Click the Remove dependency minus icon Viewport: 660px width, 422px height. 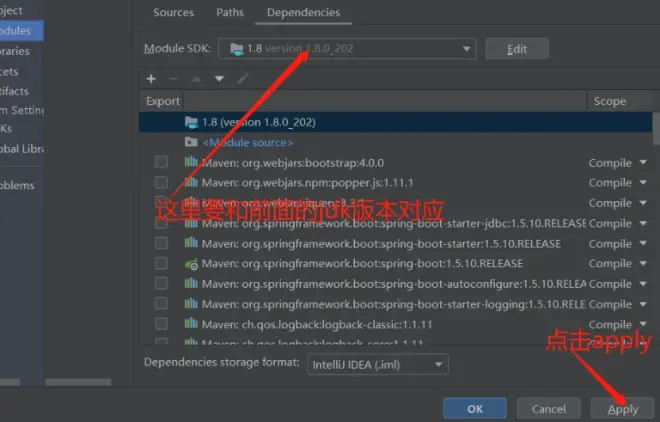click(173, 78)
